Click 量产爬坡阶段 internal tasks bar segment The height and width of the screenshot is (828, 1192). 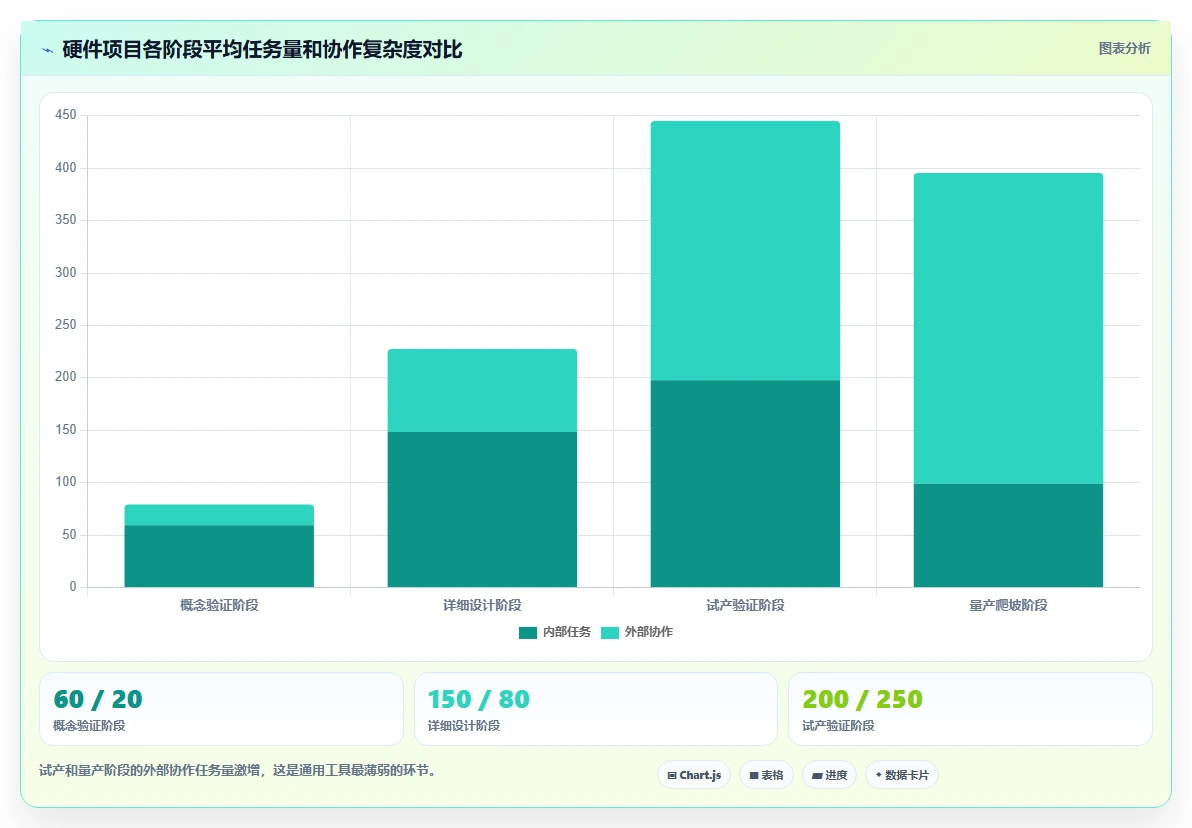click(x=1008, y=535)
